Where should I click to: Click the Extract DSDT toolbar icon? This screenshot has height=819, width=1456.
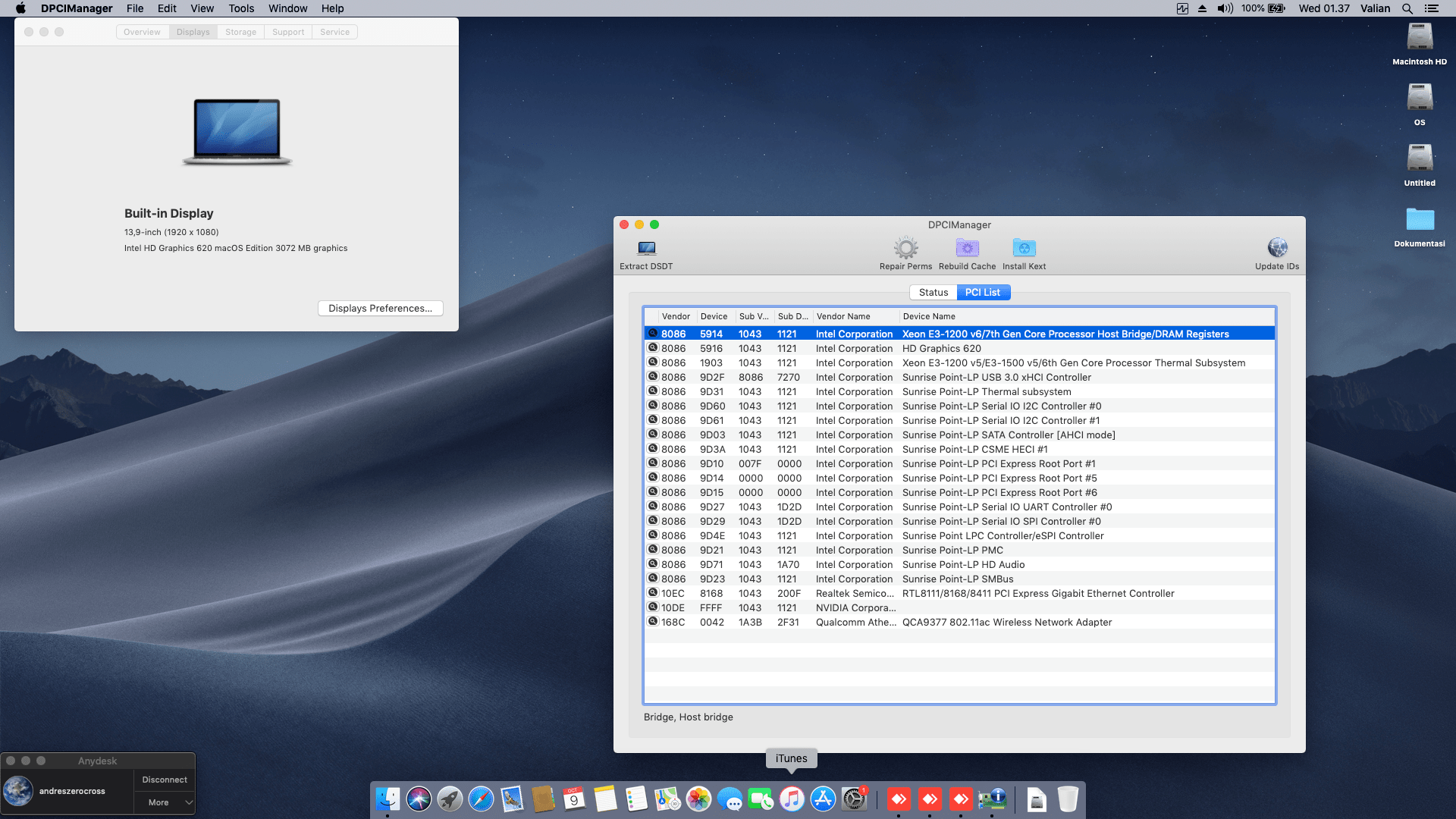pos(646,248)
